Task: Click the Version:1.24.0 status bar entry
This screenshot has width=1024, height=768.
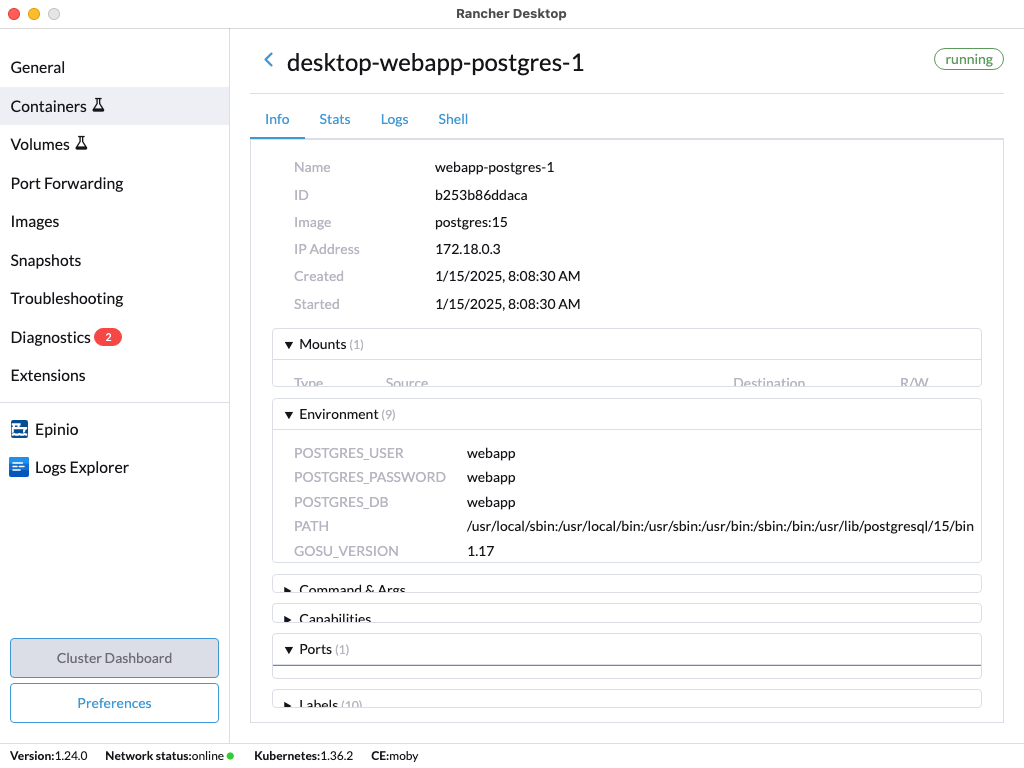Action: pos(48,756)
